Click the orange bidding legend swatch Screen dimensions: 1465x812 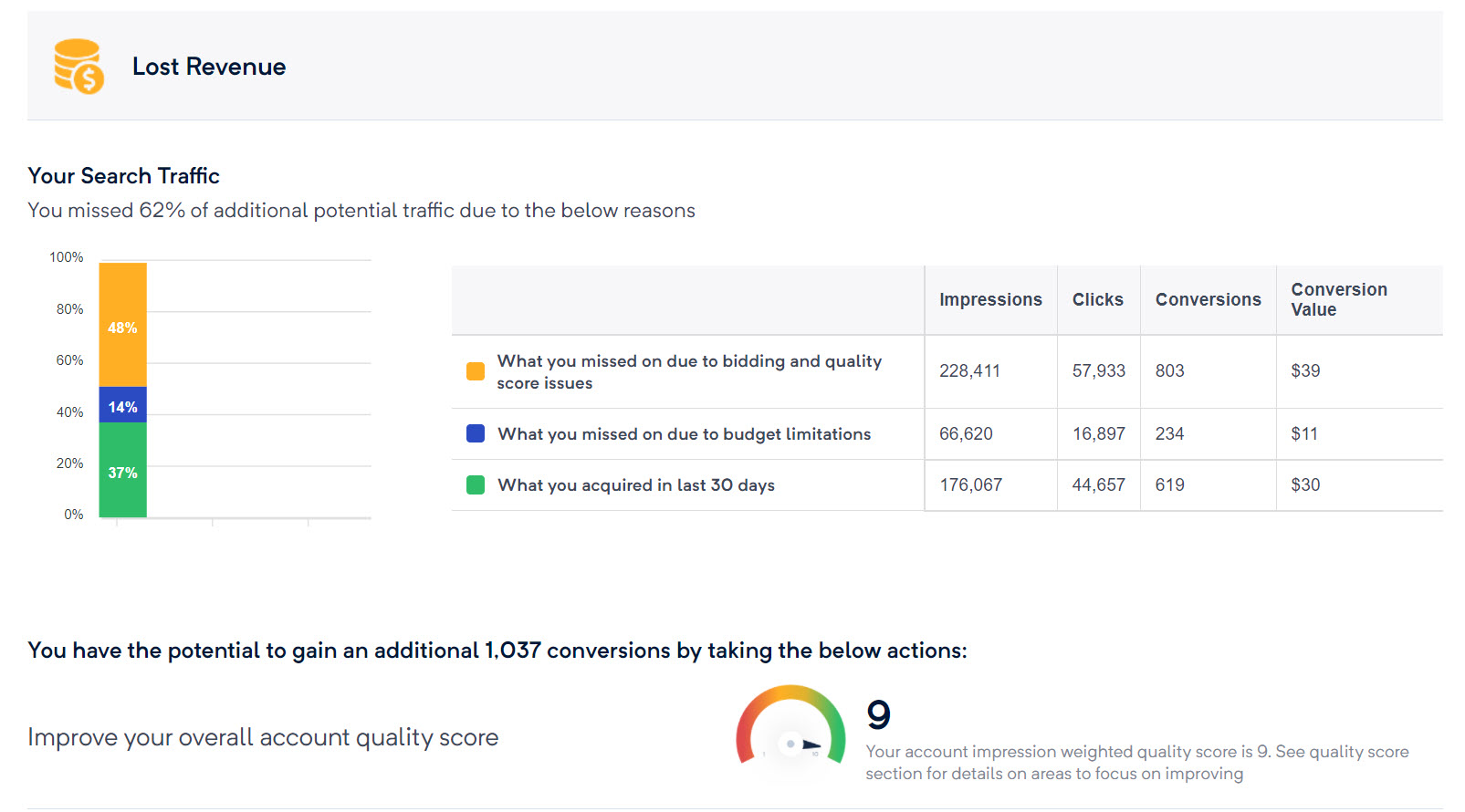pyautogui.click(x=476, y=371)
